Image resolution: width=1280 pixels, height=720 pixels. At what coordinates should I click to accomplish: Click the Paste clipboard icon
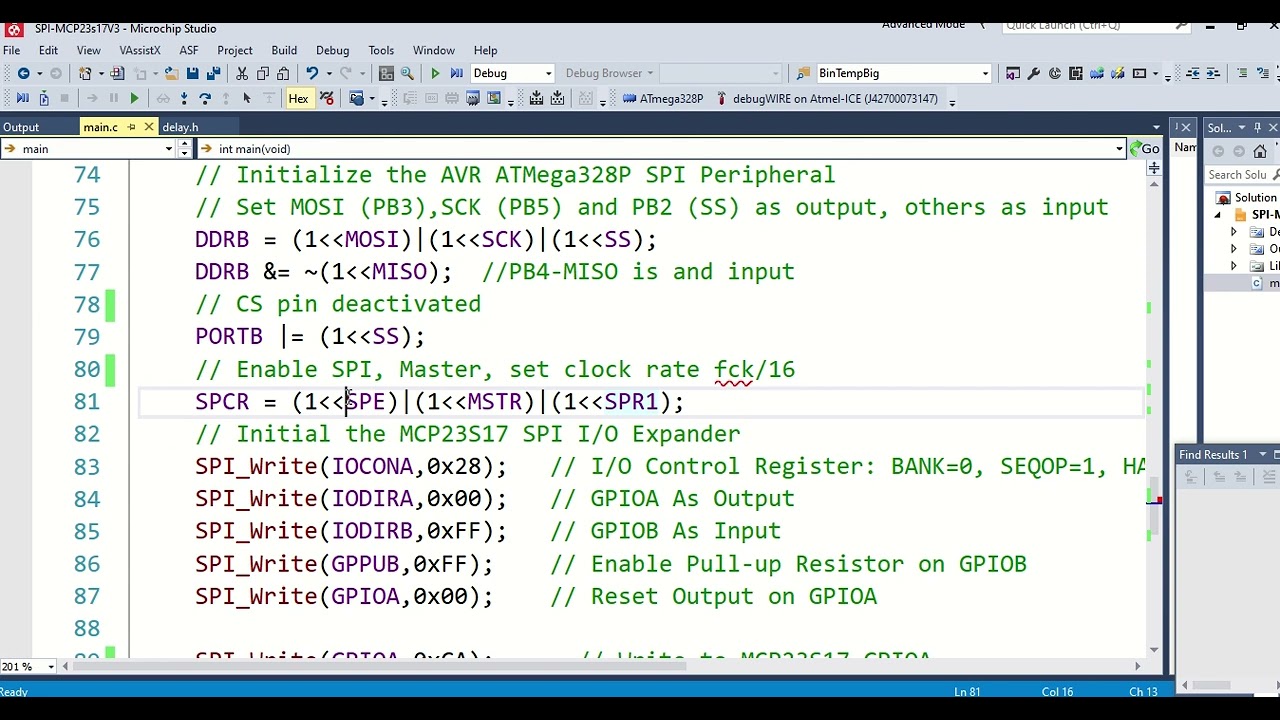[x=284, y=73]
